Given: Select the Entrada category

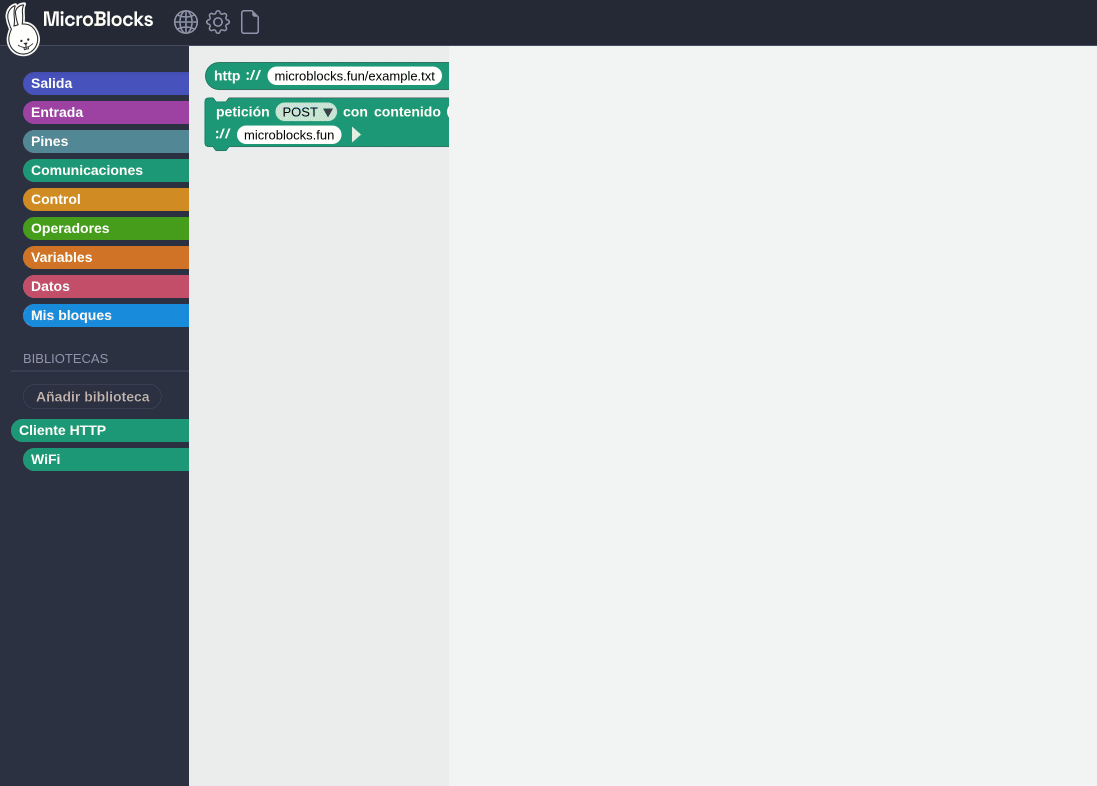Looking at the screenshot, I should pos(106,112).
